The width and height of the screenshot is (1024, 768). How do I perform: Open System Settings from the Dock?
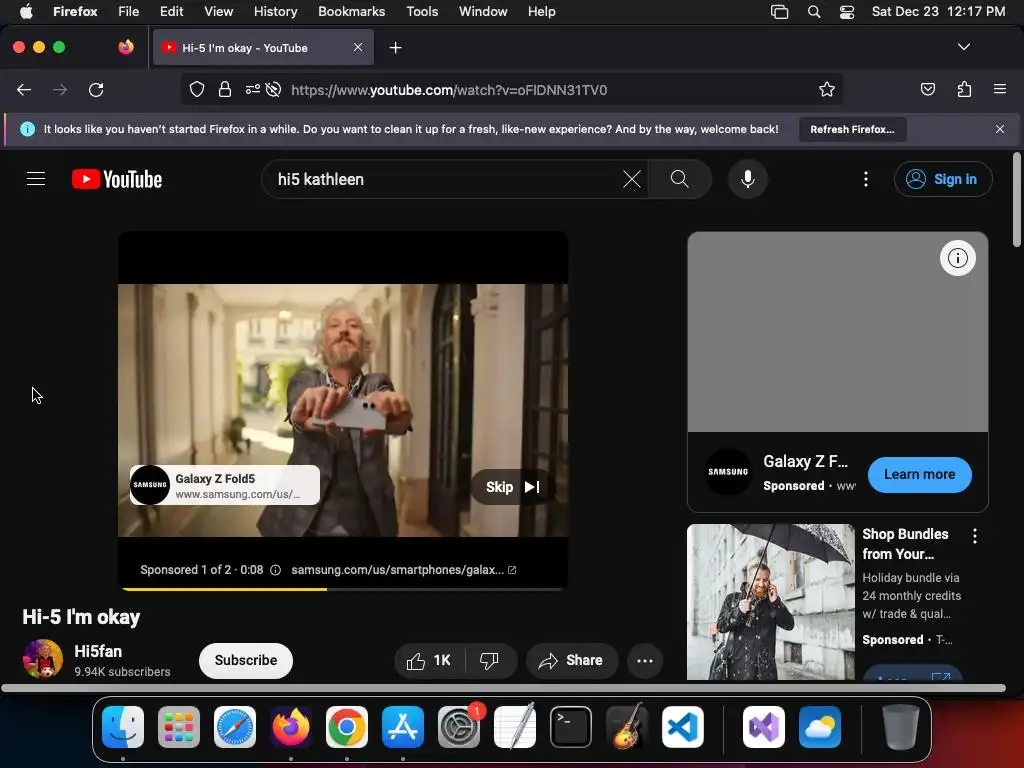(458, 727)
